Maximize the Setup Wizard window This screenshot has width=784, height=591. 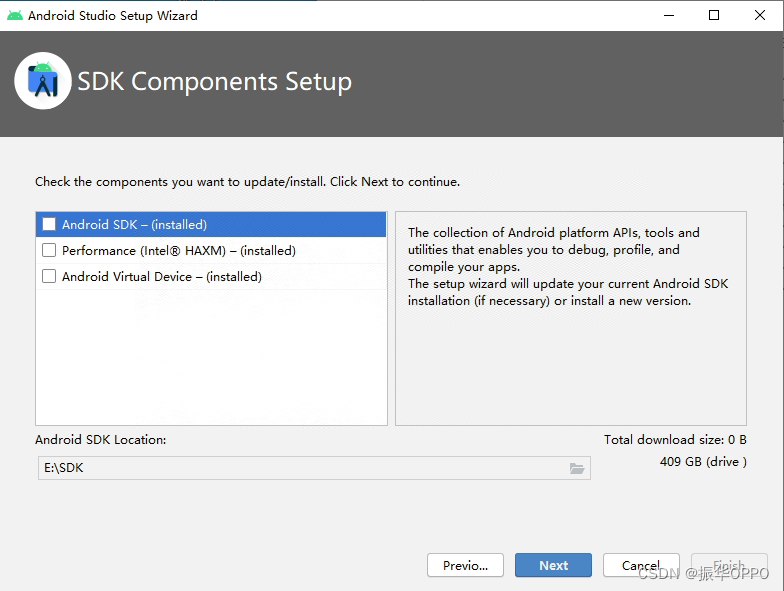click(x=714, y=16)
